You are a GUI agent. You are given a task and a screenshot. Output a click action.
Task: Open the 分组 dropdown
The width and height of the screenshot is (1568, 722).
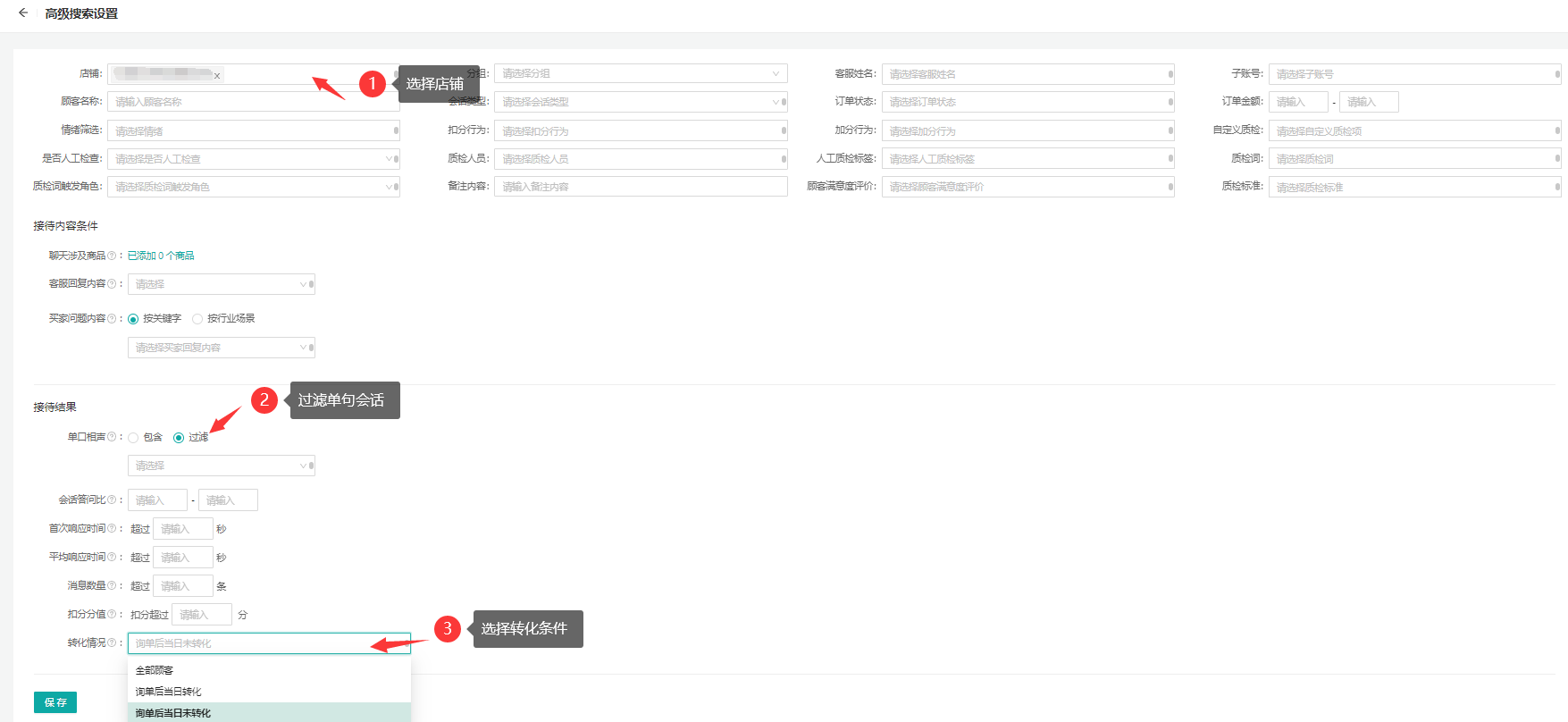tap(641, 73)
